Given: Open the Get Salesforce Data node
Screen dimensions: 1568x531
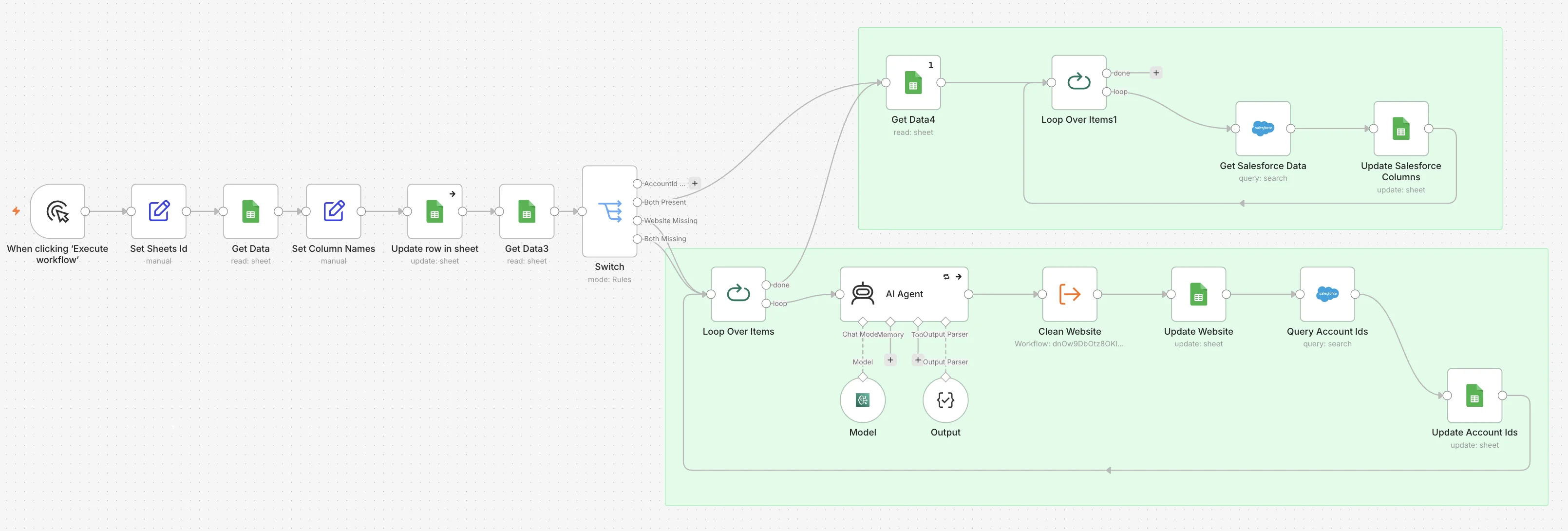Looking at the screenshot, I should (1263, 129).
